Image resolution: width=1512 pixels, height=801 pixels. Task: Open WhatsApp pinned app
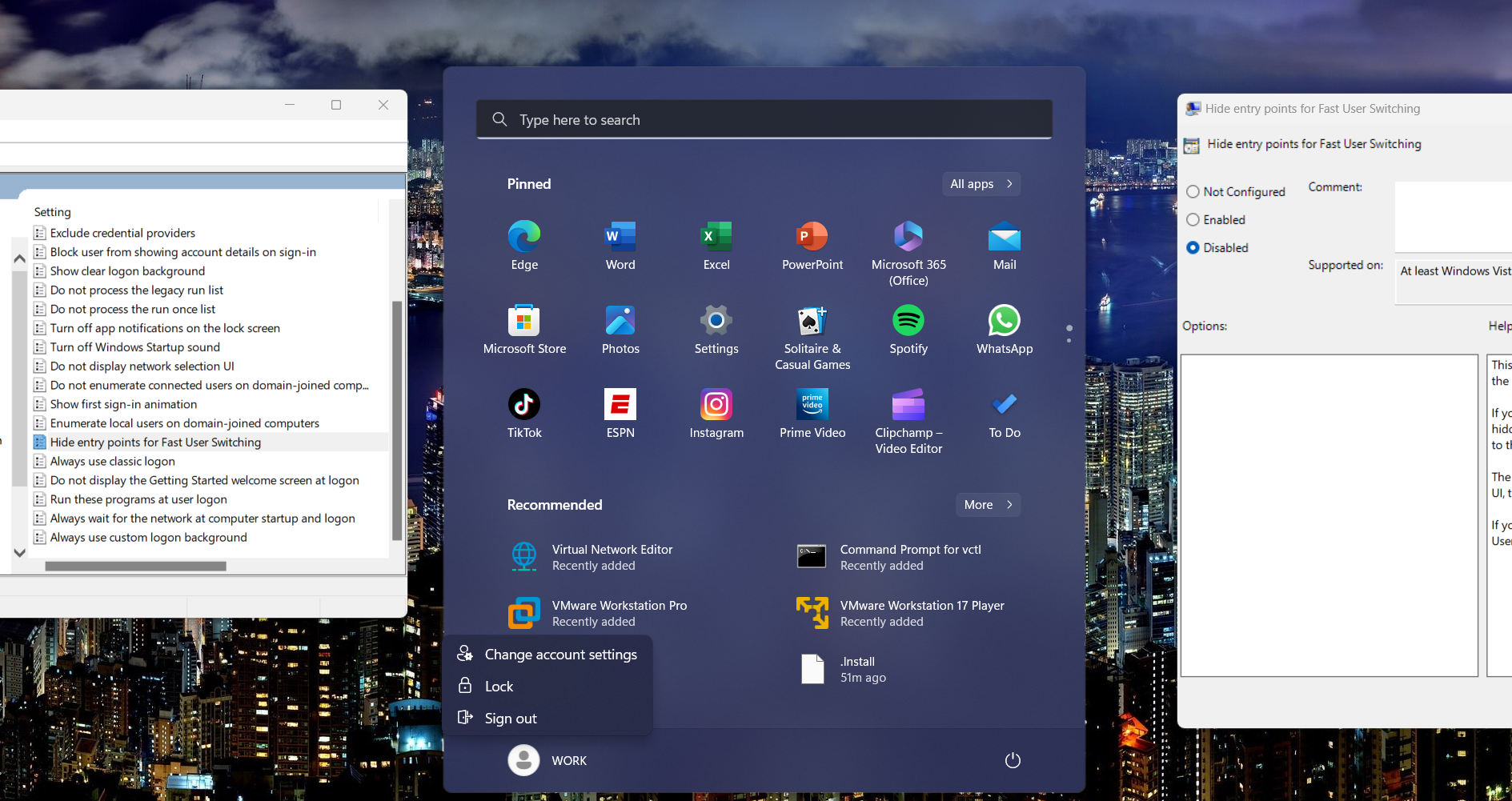1005,330
